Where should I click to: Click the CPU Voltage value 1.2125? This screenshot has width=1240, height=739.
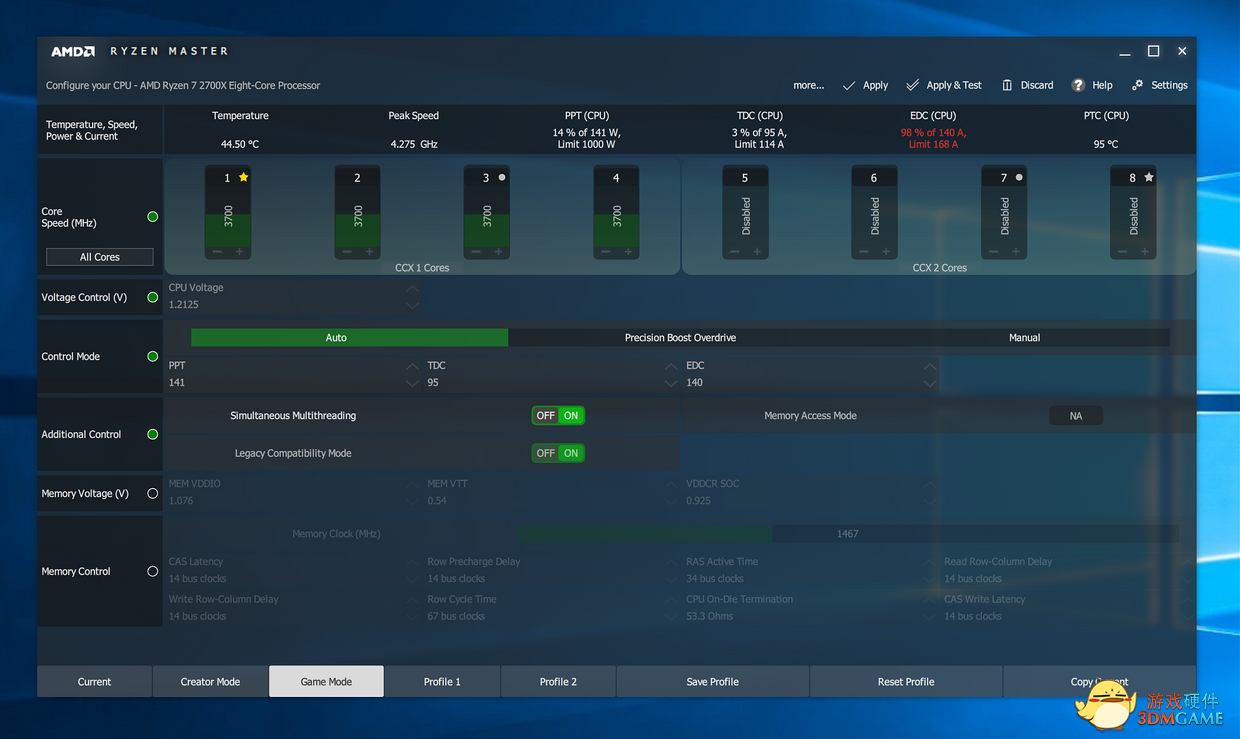[x=183, y=305]
